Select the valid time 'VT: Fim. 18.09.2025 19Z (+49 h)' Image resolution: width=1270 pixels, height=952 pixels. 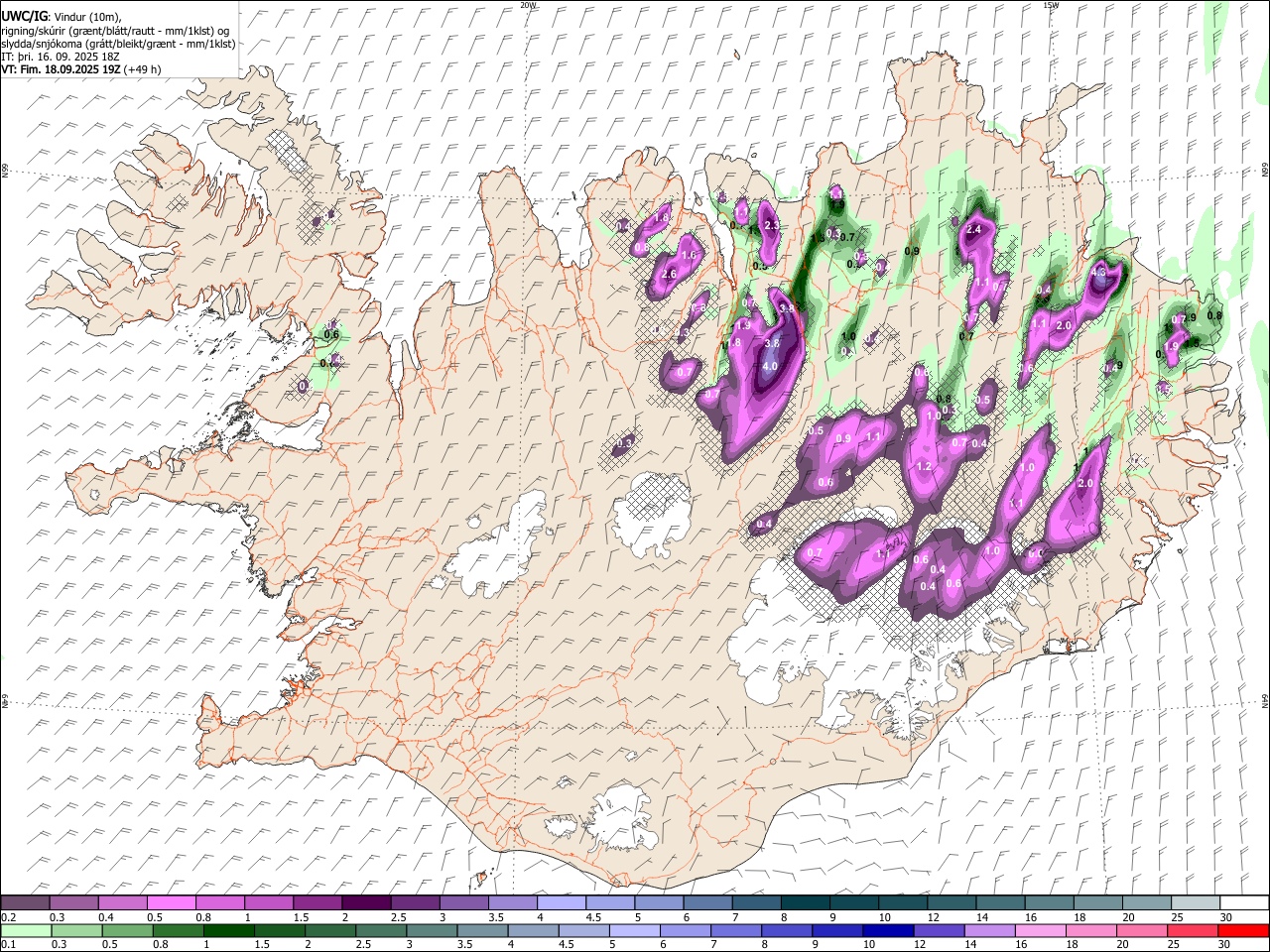(x=80, y=69)
